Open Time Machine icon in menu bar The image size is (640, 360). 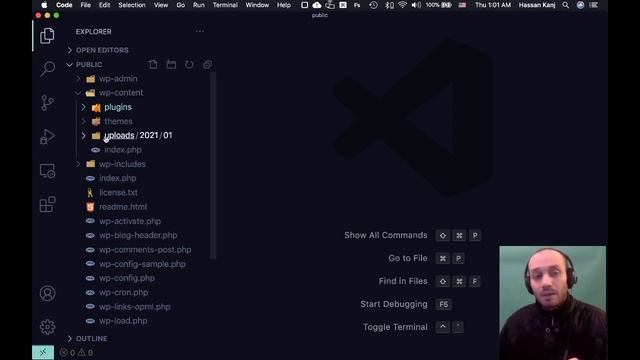pyautogui.click(x=373, y=5)
